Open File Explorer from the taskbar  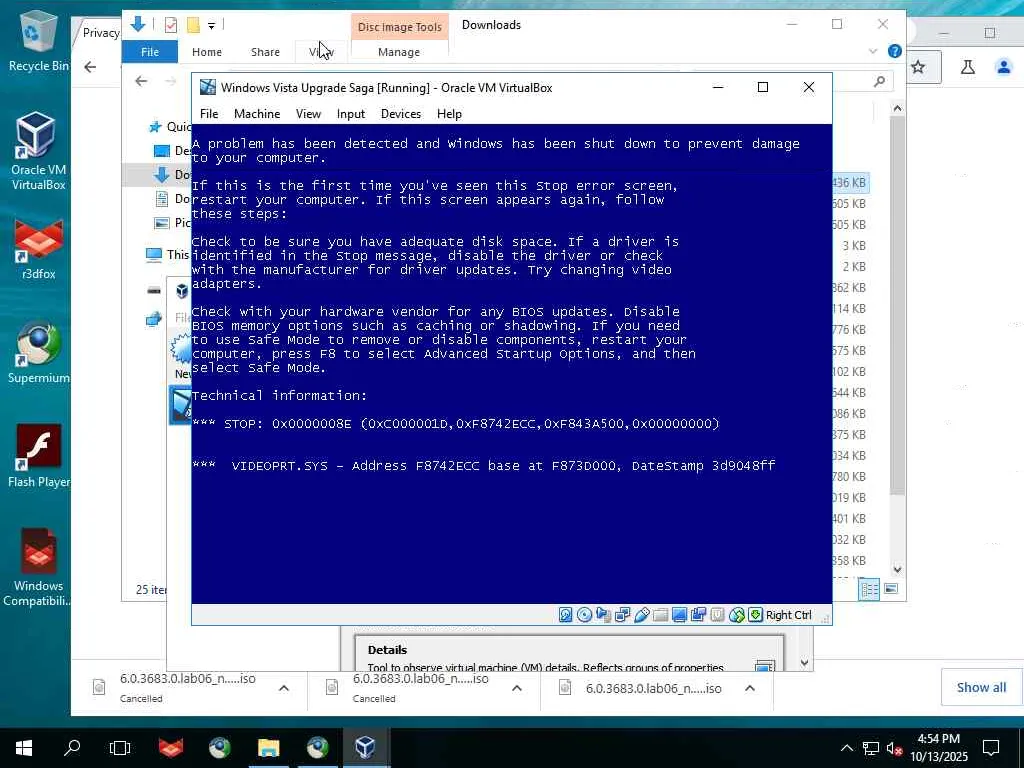pos(268,748)
